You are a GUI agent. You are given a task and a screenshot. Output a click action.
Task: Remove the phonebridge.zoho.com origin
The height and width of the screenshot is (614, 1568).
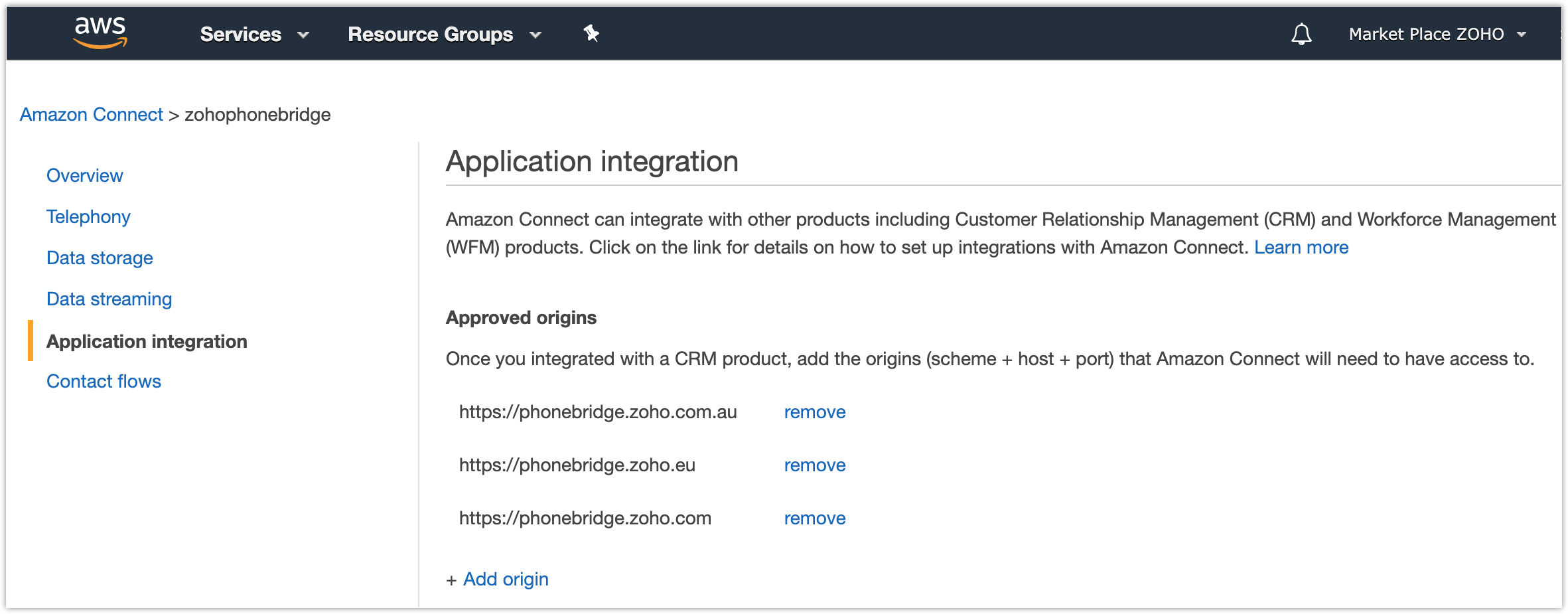coord(814,518)
